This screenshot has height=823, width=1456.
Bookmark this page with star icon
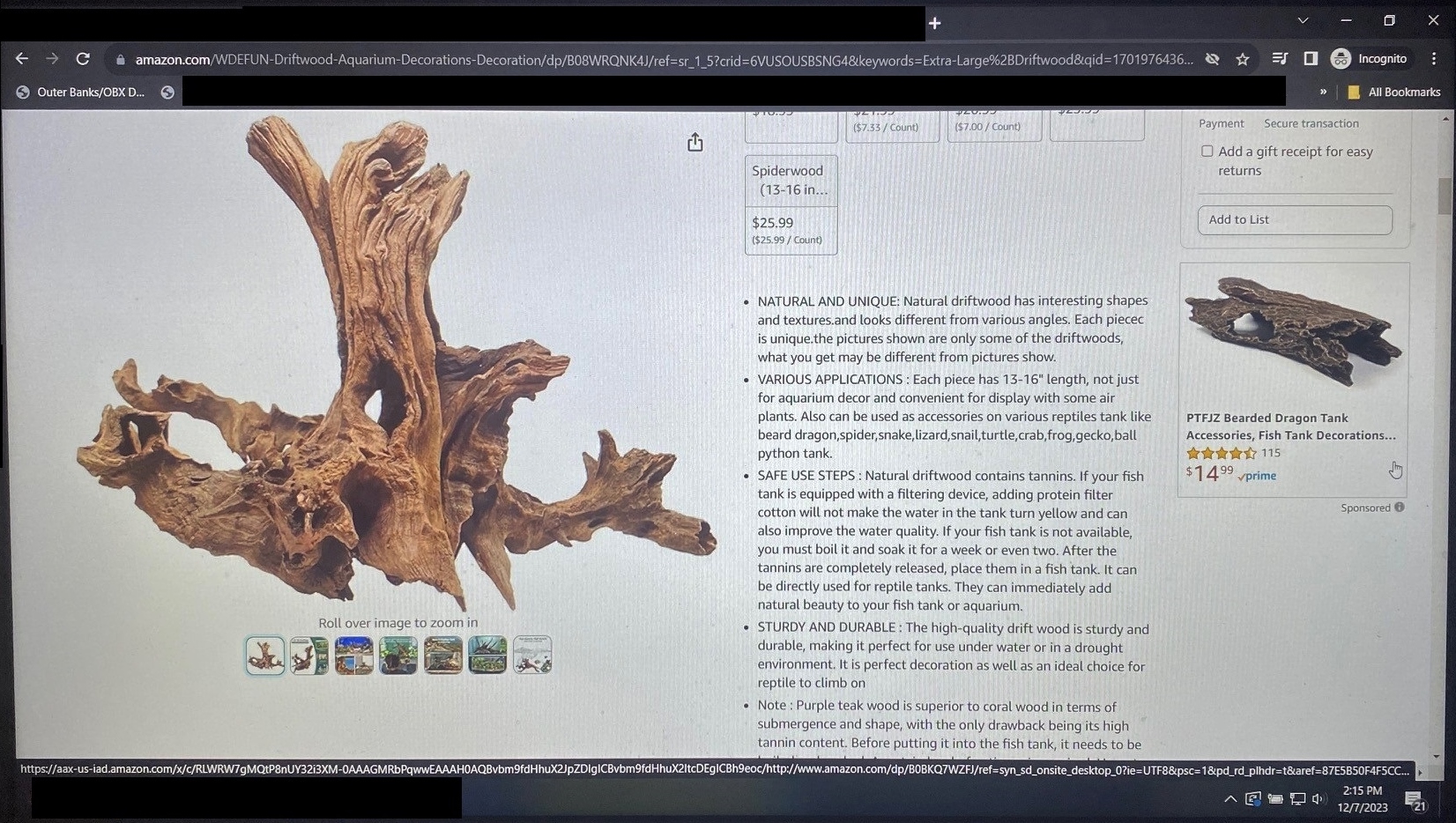click(x=1243, y=59)
